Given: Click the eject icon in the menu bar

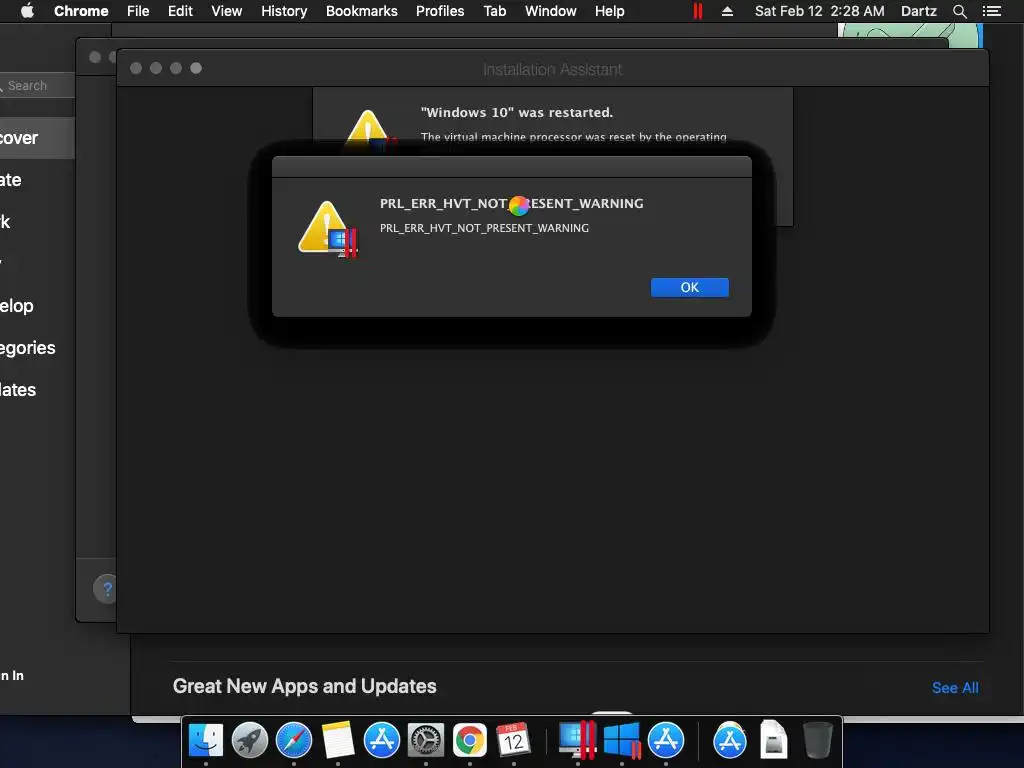Looking at the screenshot, I should [x=727, y=11].
